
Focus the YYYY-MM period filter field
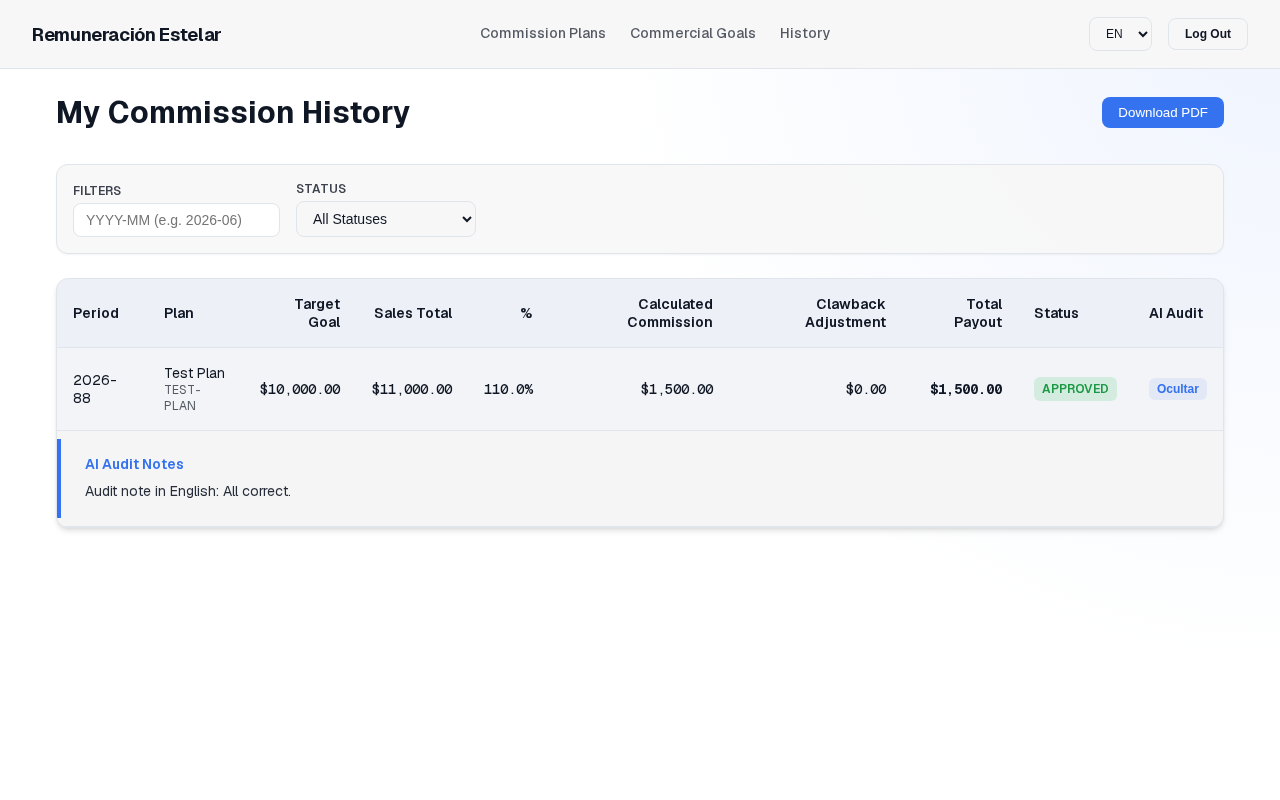176,220
